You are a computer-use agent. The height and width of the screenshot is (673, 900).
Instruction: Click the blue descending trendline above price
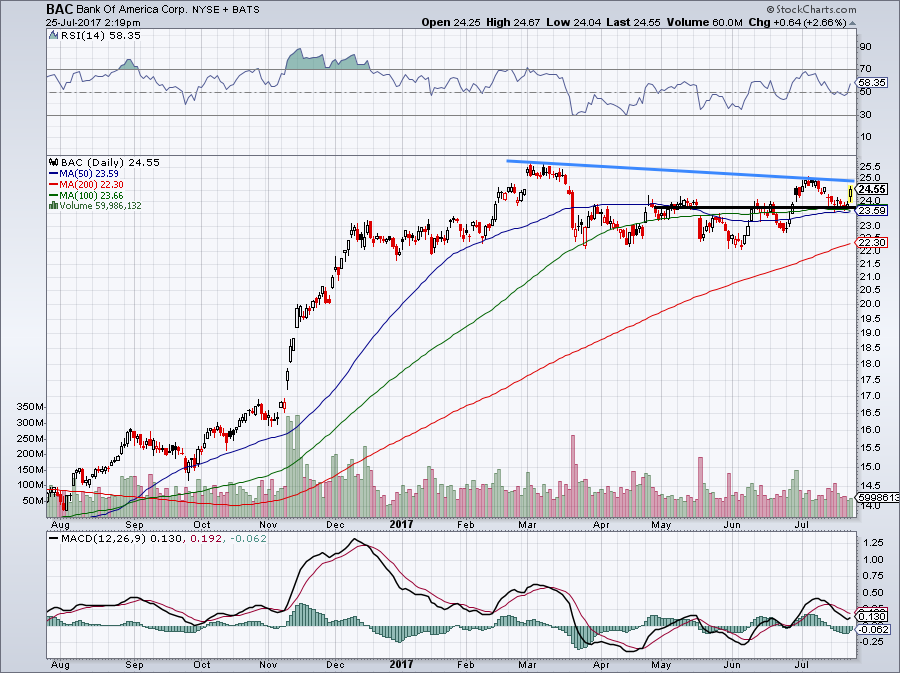(x=680, y=171)
